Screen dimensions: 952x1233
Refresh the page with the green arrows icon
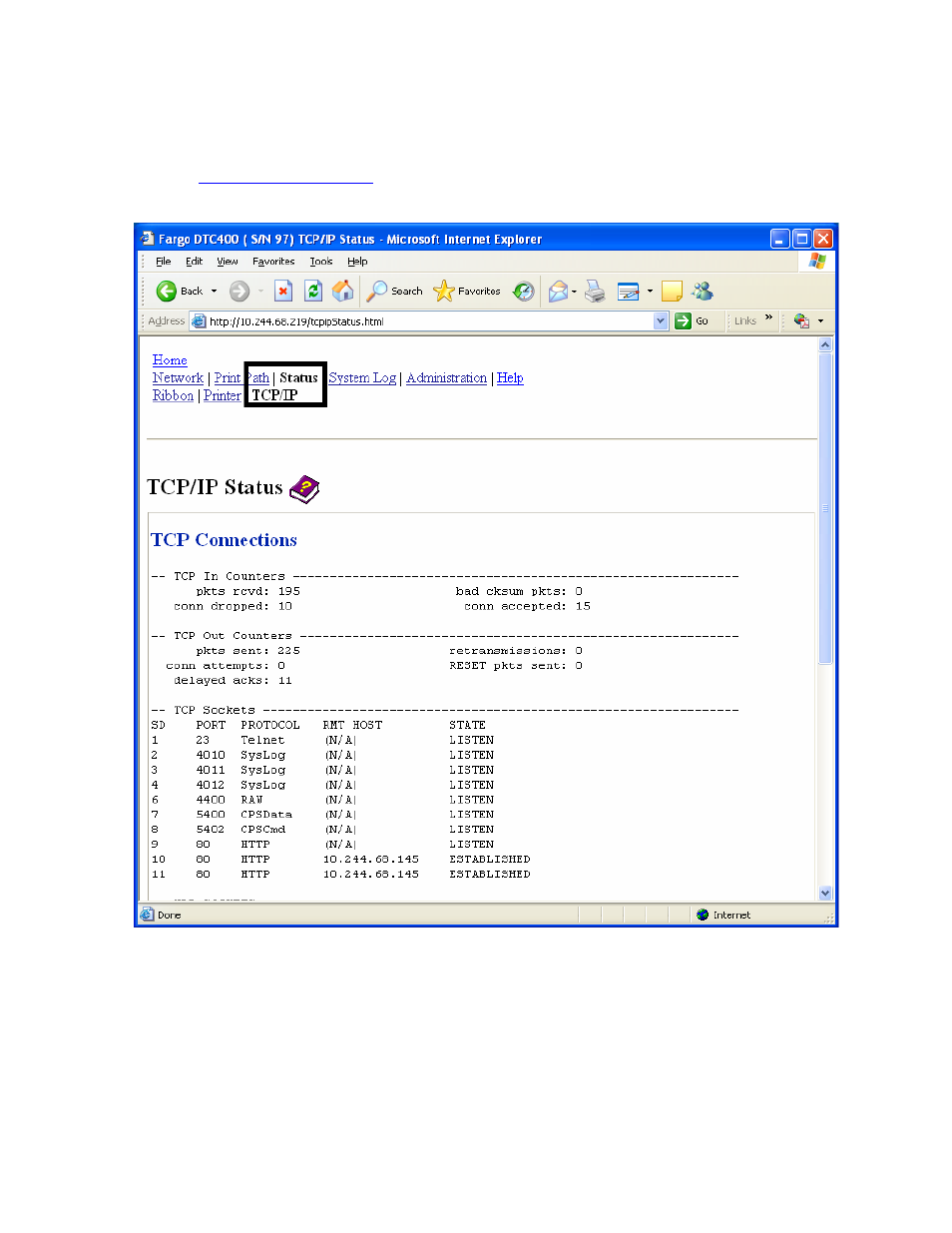[x=313, y=292]
